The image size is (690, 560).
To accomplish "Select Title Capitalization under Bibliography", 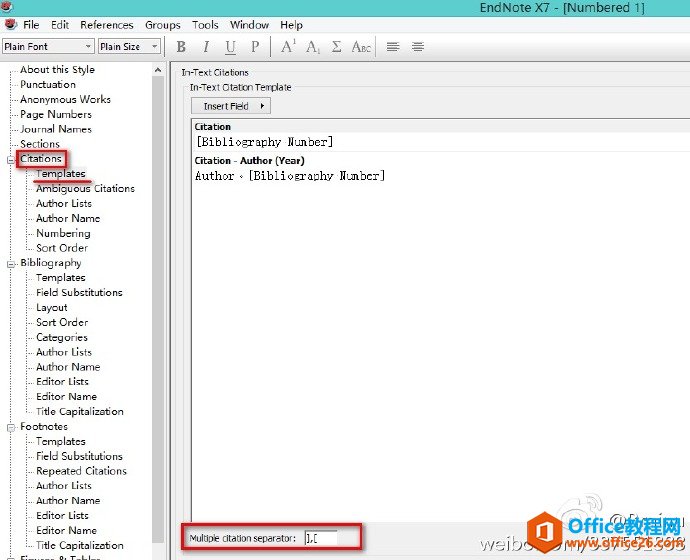I will tap(80, 412).
